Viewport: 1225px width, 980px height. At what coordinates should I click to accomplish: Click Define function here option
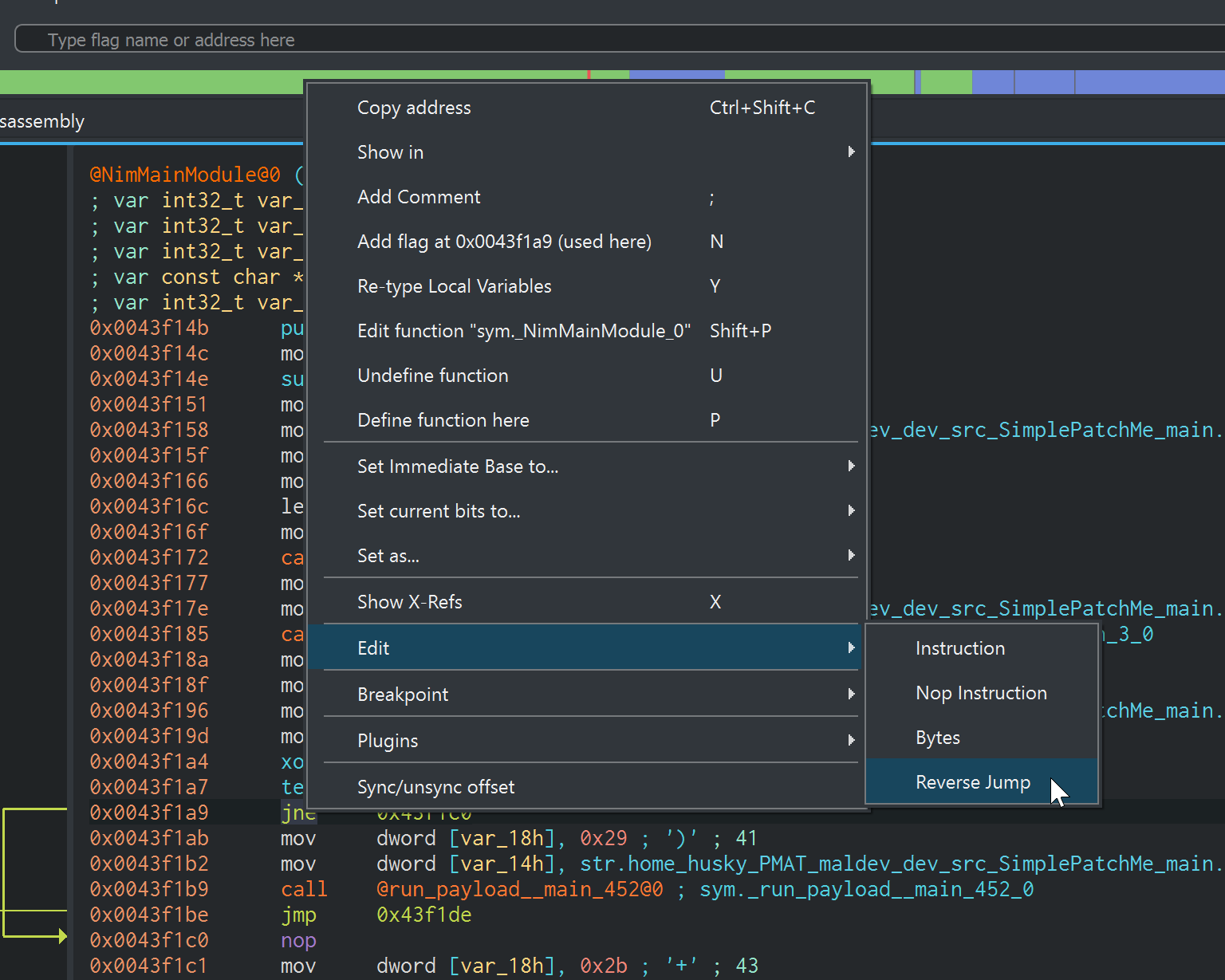point(443,420)
